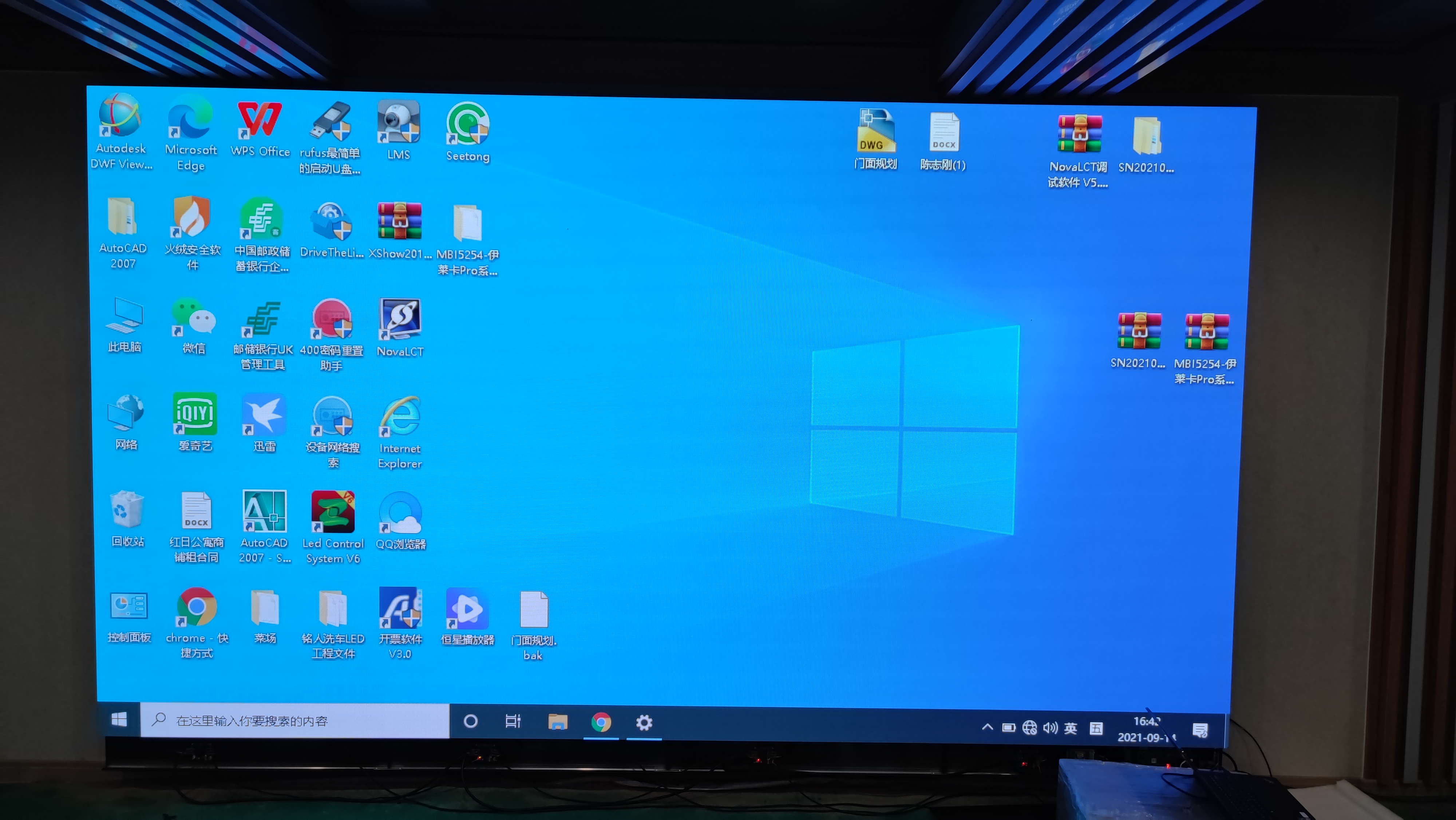This screenshot has height=820, width=1456.
Task: Open the volume control in the tray
Action: pyautogui.click(x=1050, y=728)
